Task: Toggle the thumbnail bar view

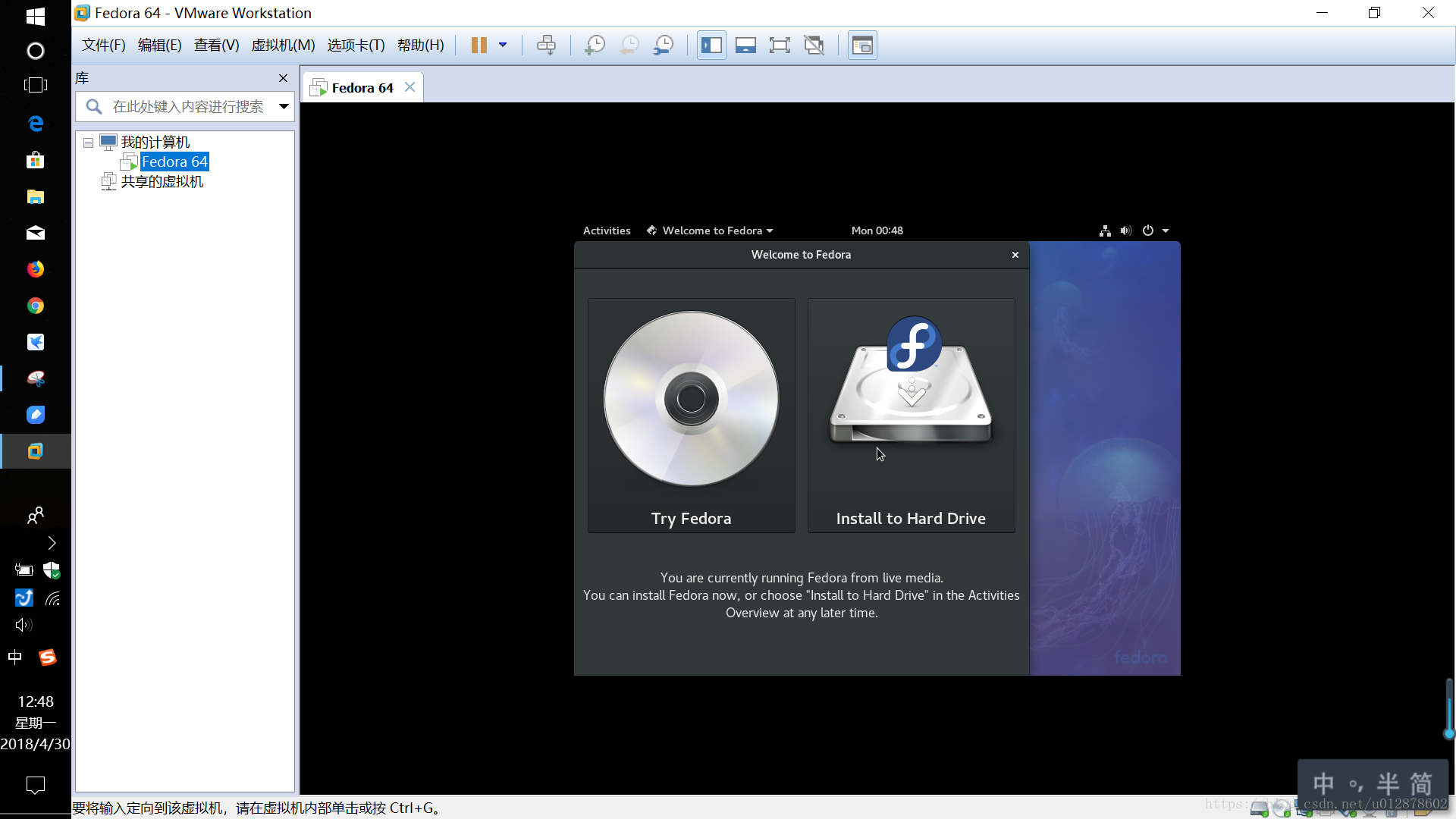Action: click(745, 45)
